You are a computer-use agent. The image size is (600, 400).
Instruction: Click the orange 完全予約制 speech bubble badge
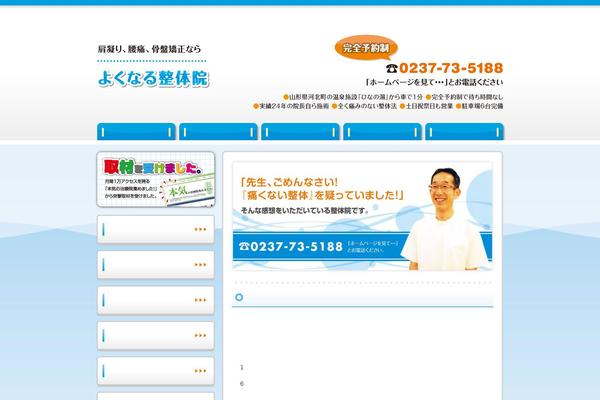coord(366,48)
